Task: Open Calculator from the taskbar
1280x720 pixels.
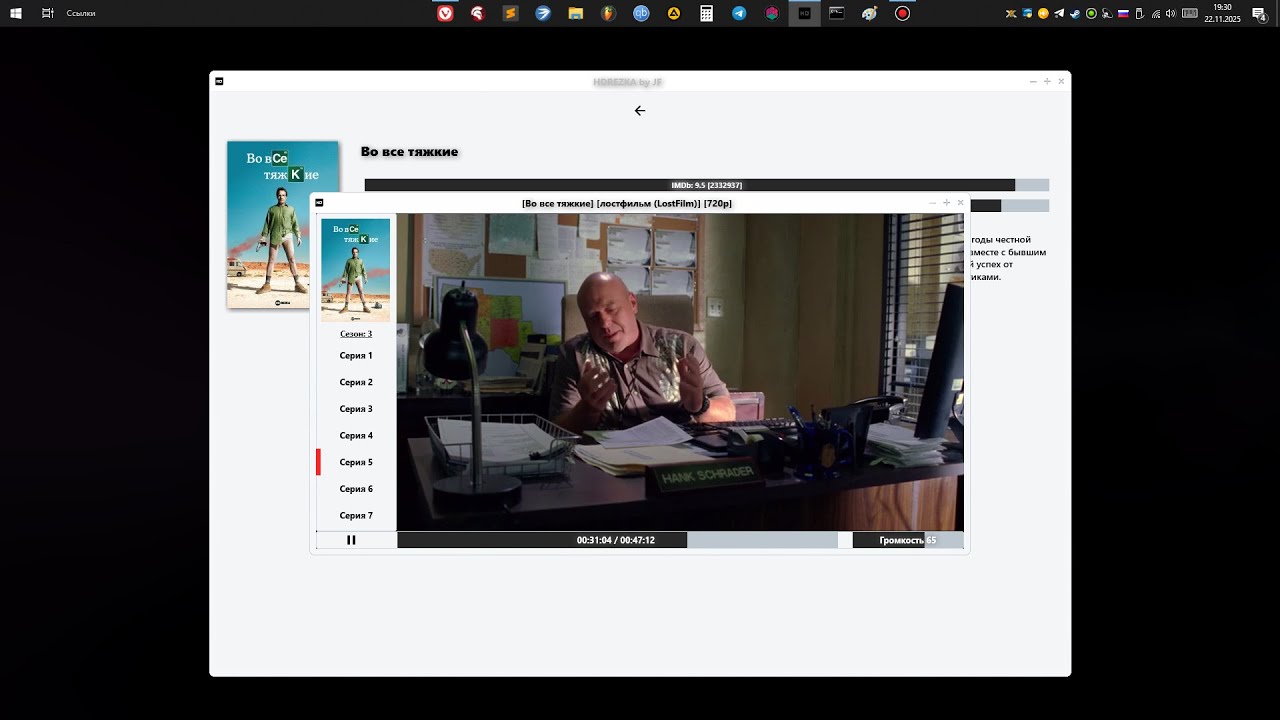Action: (x=706, y=13)
